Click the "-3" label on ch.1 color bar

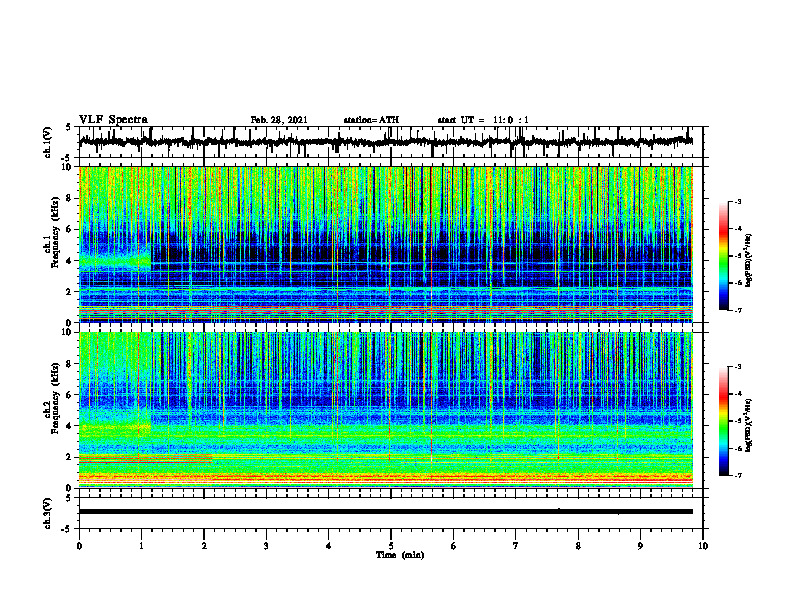(737, 202)
